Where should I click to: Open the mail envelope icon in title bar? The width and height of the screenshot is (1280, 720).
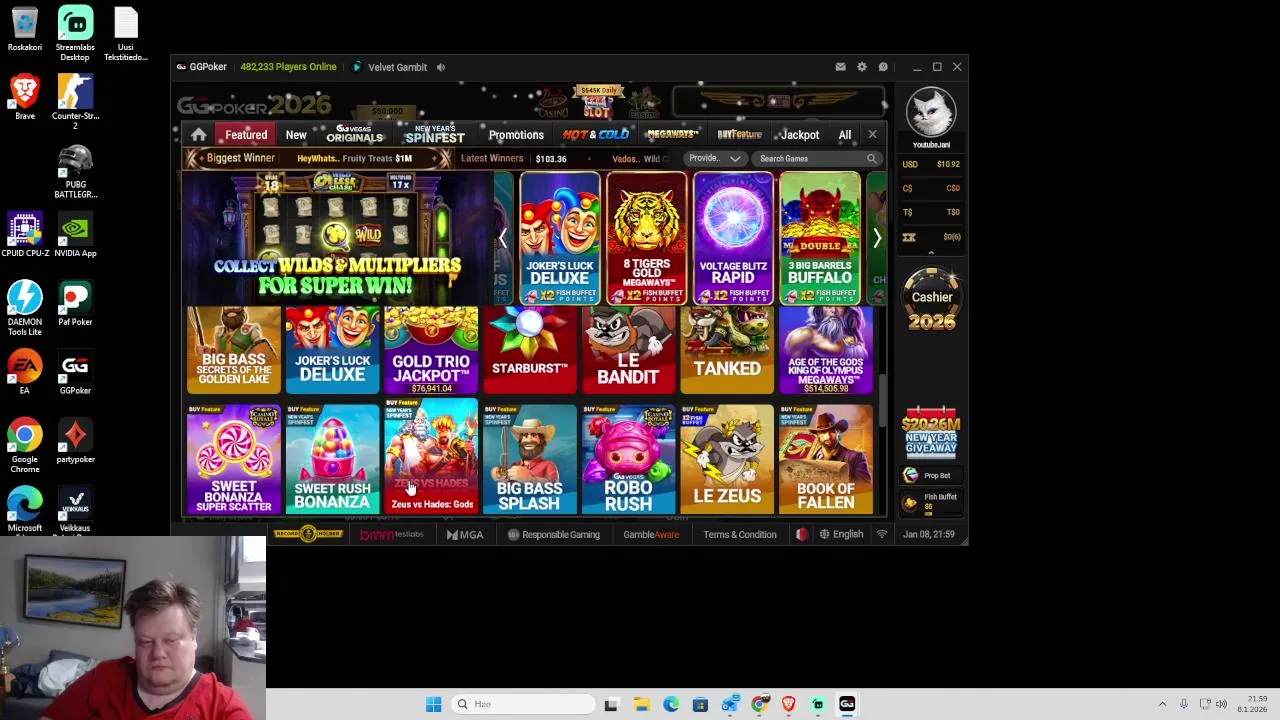click(x=840, y=67)
